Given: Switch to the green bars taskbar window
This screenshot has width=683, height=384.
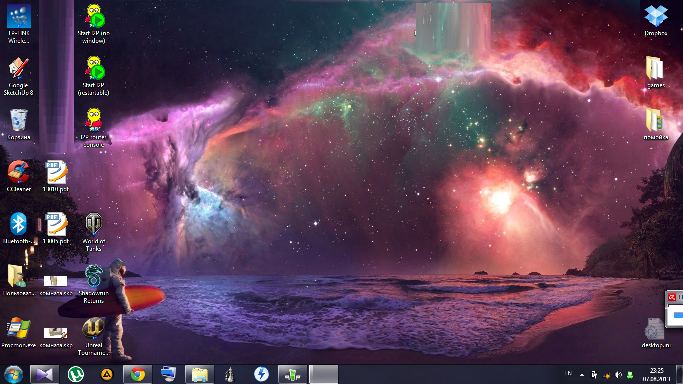Looking at the screenshot, I should point(292,374).
